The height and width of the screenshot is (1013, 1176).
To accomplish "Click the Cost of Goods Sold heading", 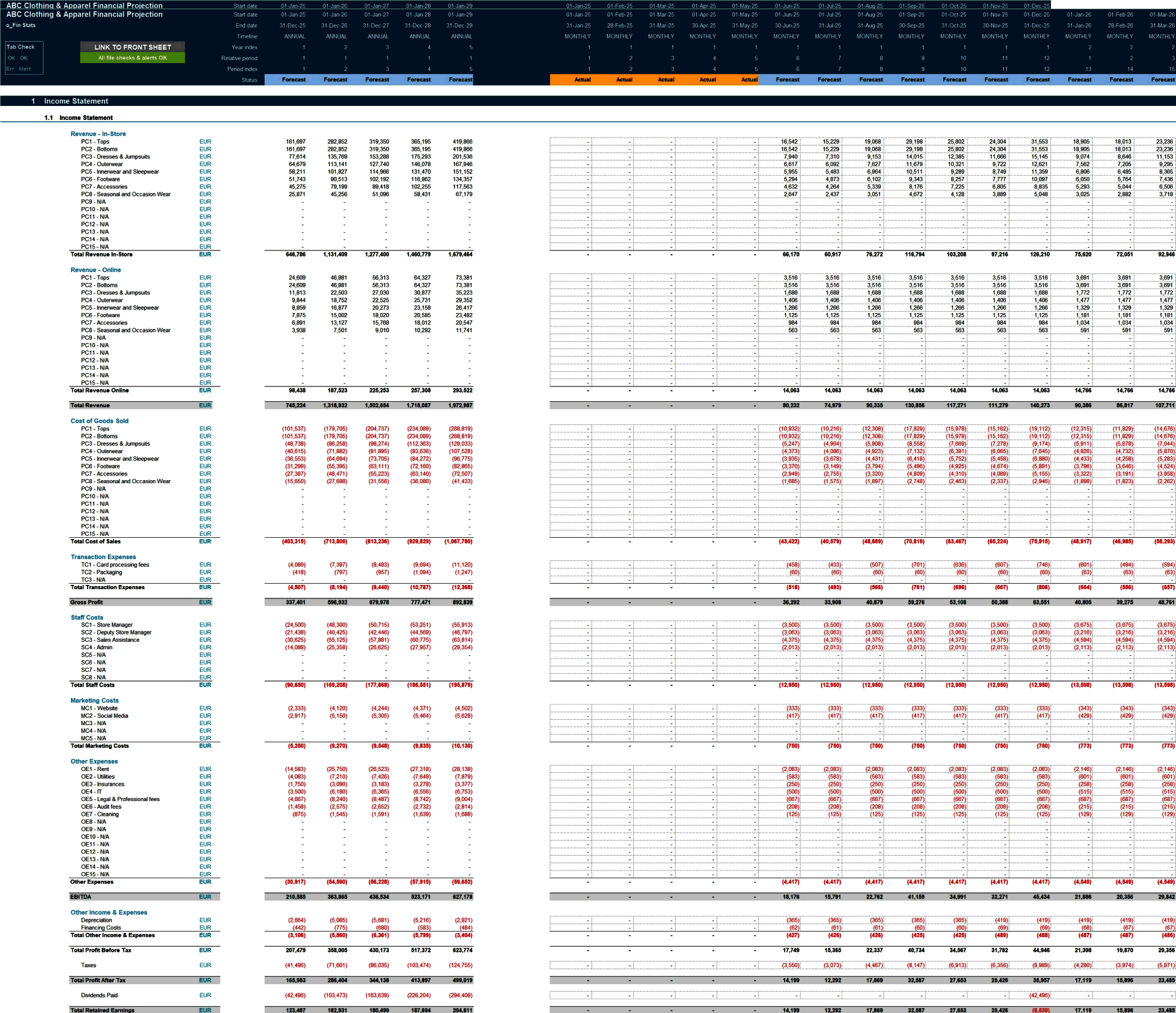I will coord(99,421).
